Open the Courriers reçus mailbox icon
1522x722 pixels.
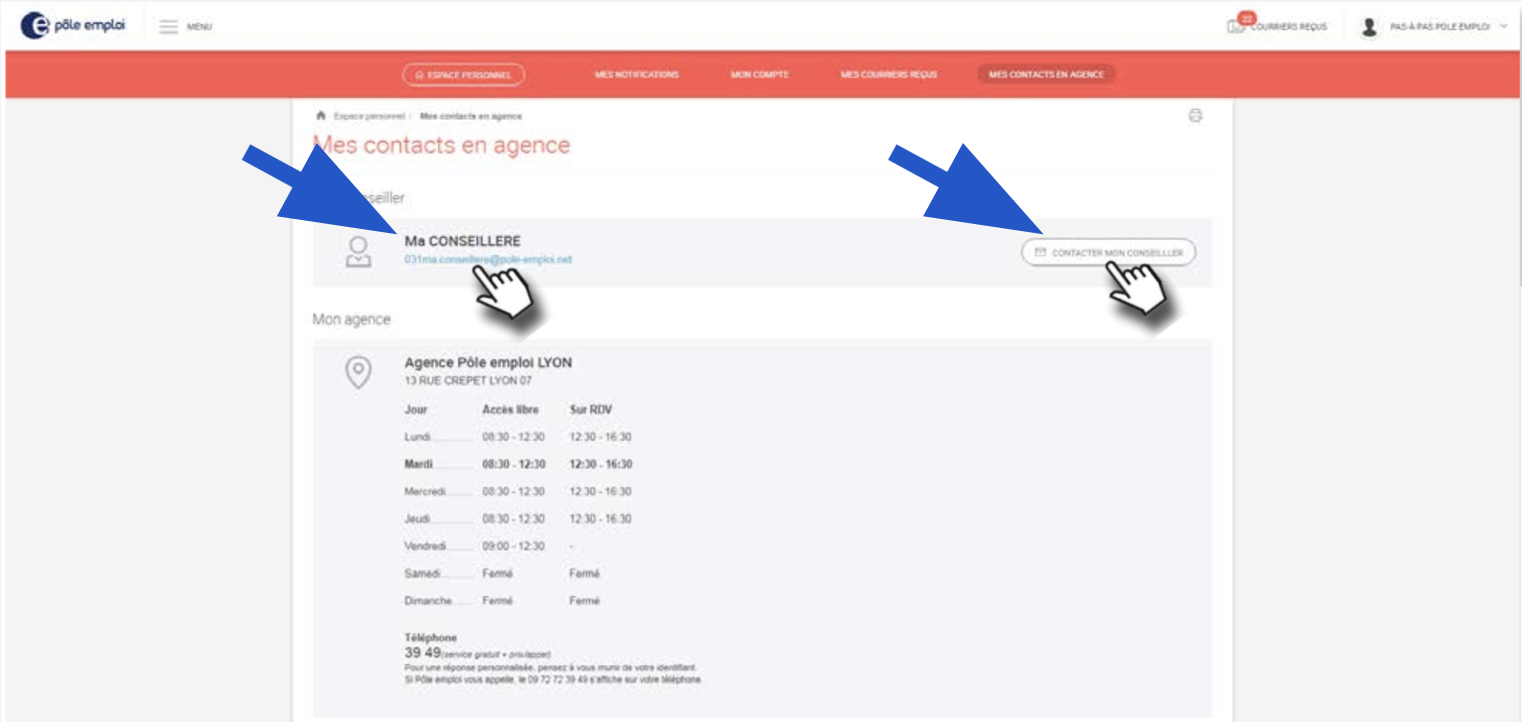1237,26
